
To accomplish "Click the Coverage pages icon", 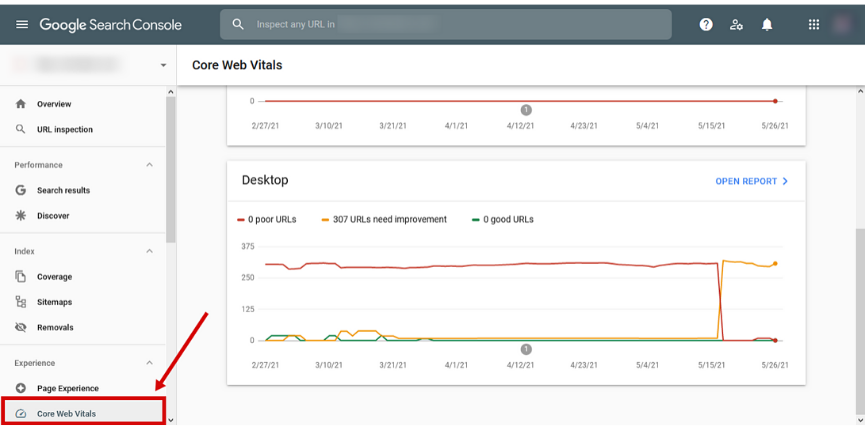I will [x=20, y=276].
